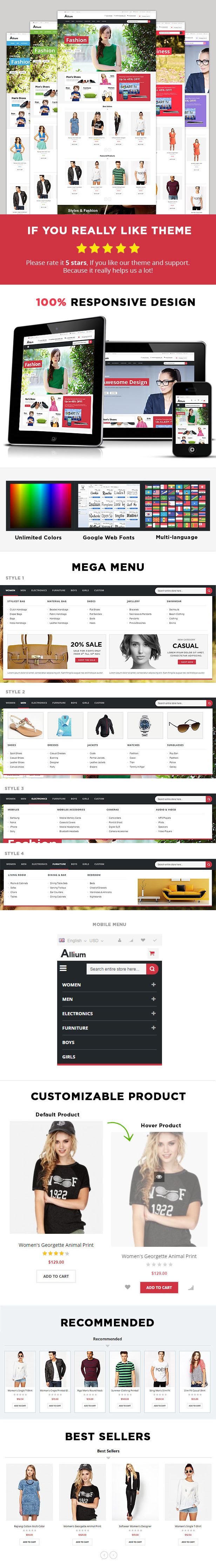216x1568 pixels.
Task: Expand the ELECTRONICS category with plus icon
Action: point(153,1013)
